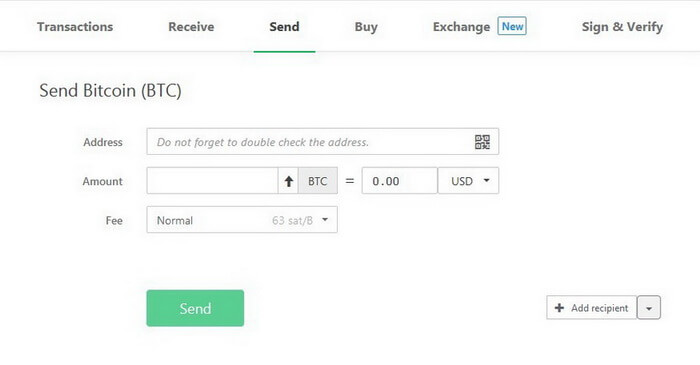The image size is (700, 365).
Task: Select the active Send tab
Action: click(x=284, y=27)
